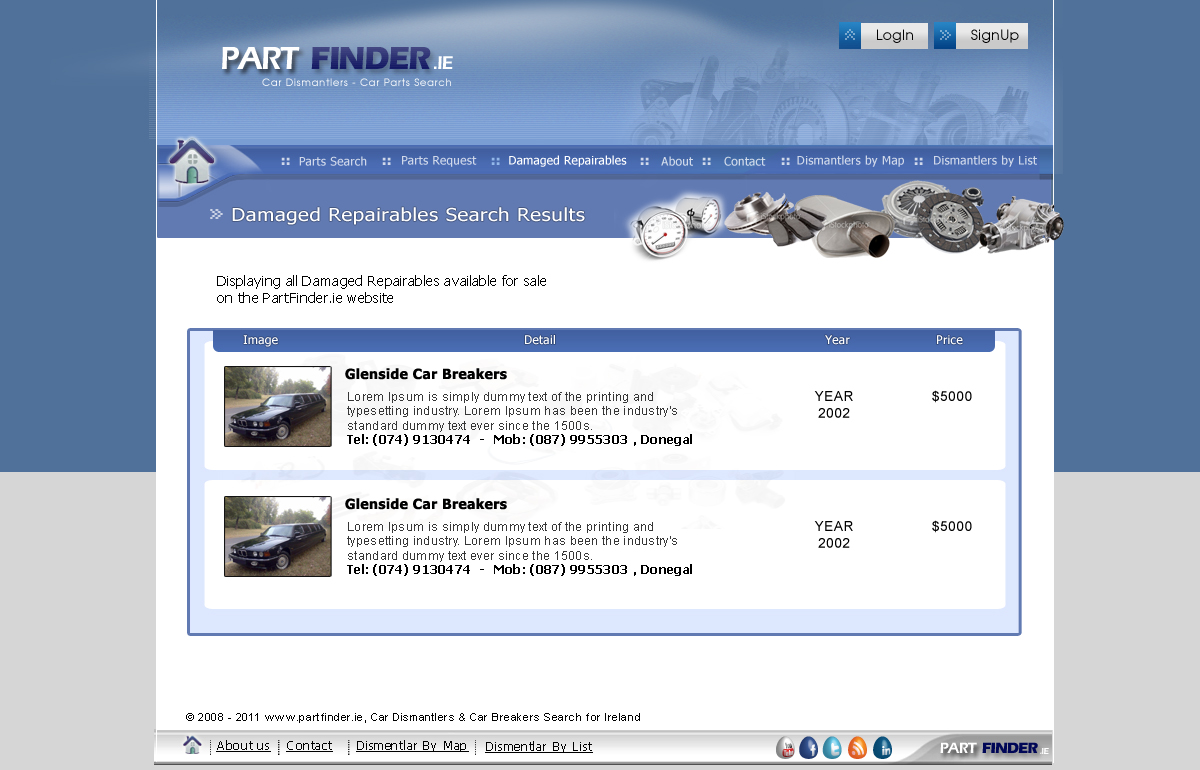Click the LinkedIn icon in the footer
This screenshot has height=770, width=1200.
tap(882, 747)
